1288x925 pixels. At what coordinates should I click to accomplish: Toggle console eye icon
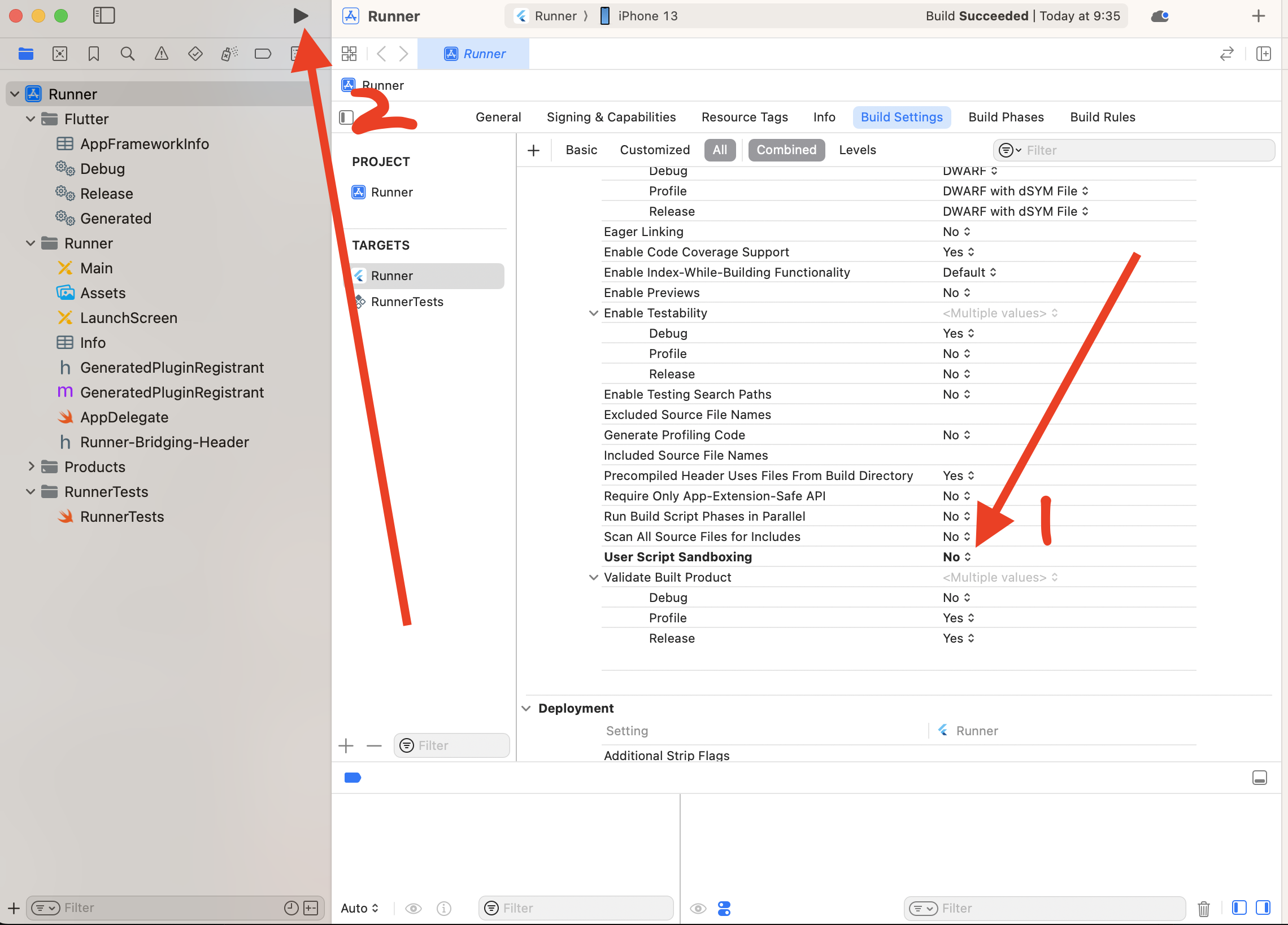(x=698, y=909)
